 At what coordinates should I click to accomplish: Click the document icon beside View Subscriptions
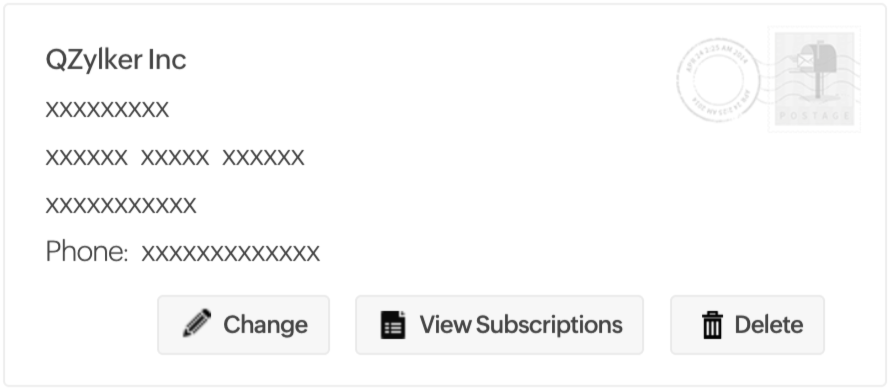393,325
